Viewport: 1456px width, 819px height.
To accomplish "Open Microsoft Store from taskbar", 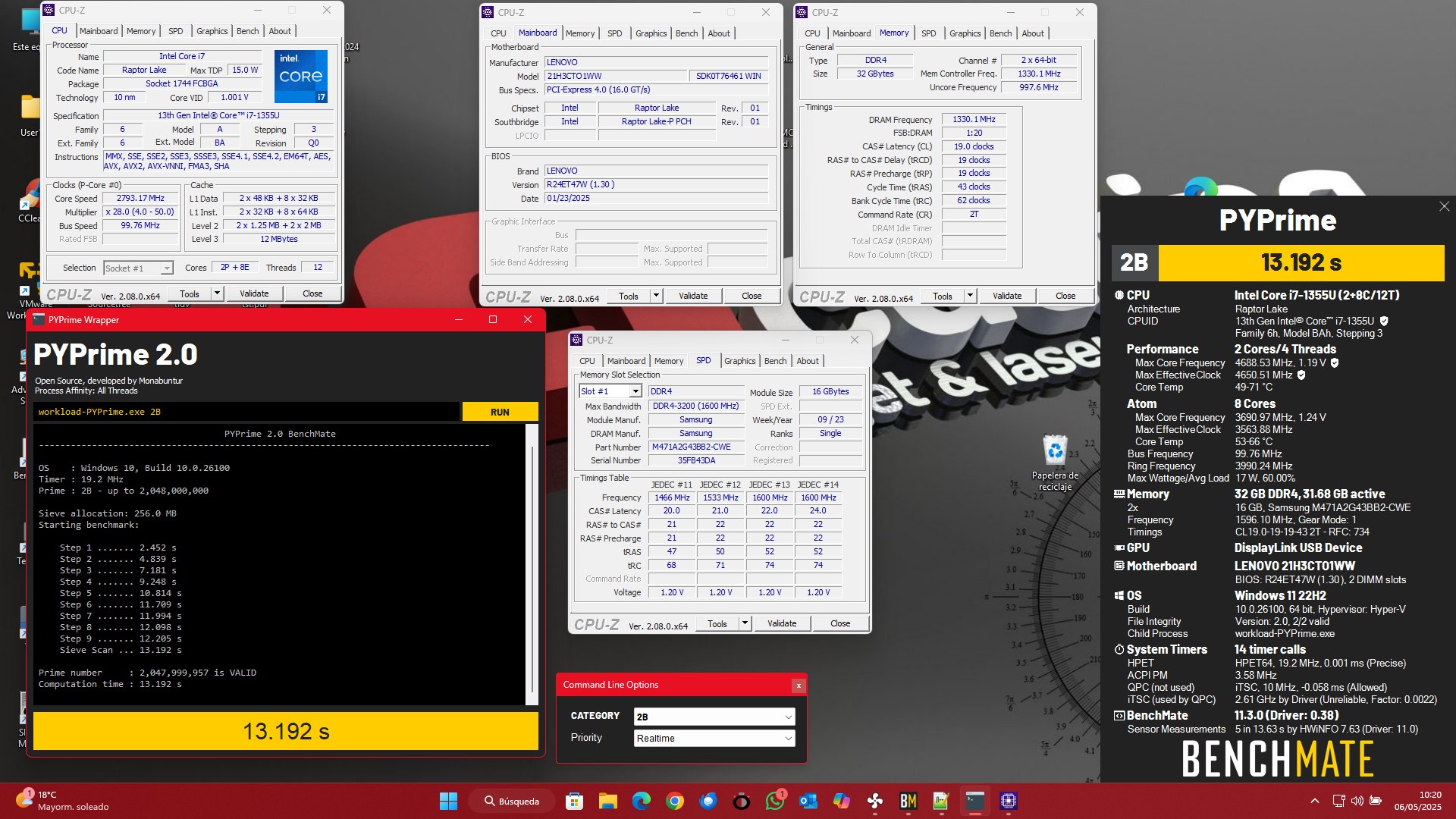I will point(575,801).
